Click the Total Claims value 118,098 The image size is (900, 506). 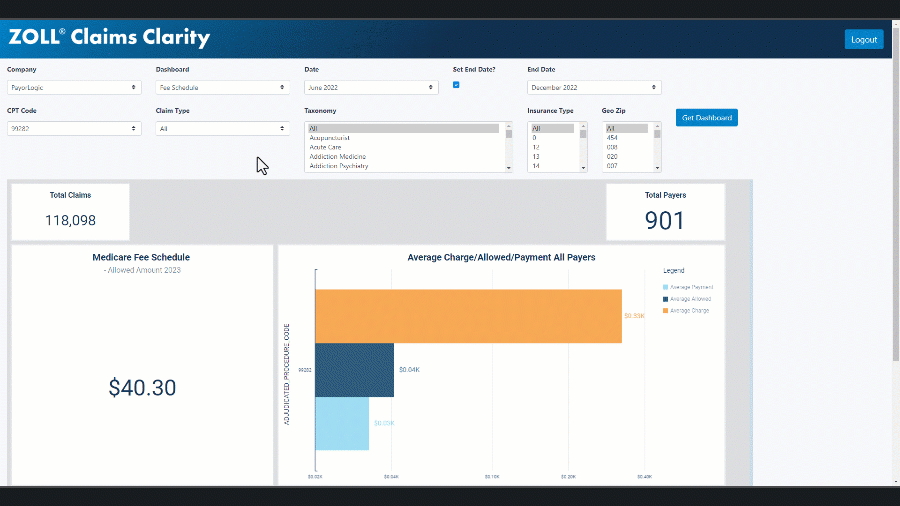71,220
